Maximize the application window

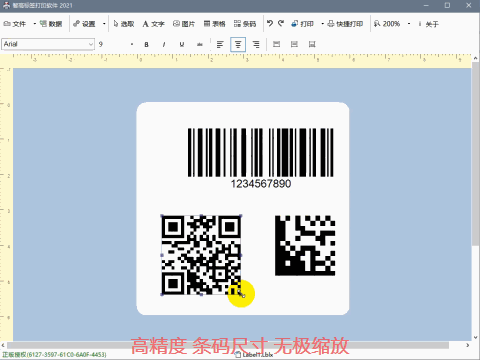click(447, 5)
